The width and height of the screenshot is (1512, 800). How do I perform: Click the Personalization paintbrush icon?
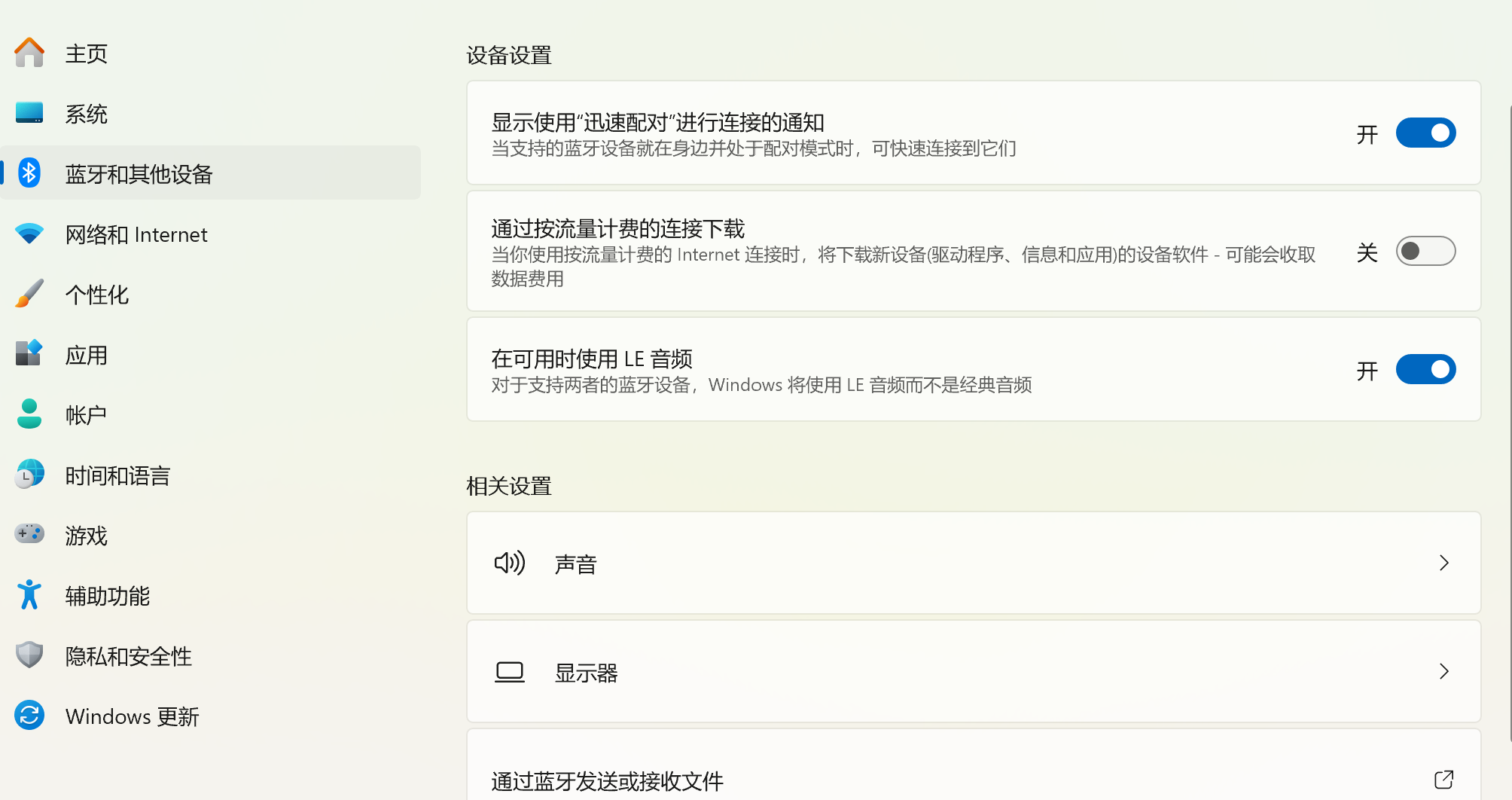pyautogui.click(x=29, y=294)
